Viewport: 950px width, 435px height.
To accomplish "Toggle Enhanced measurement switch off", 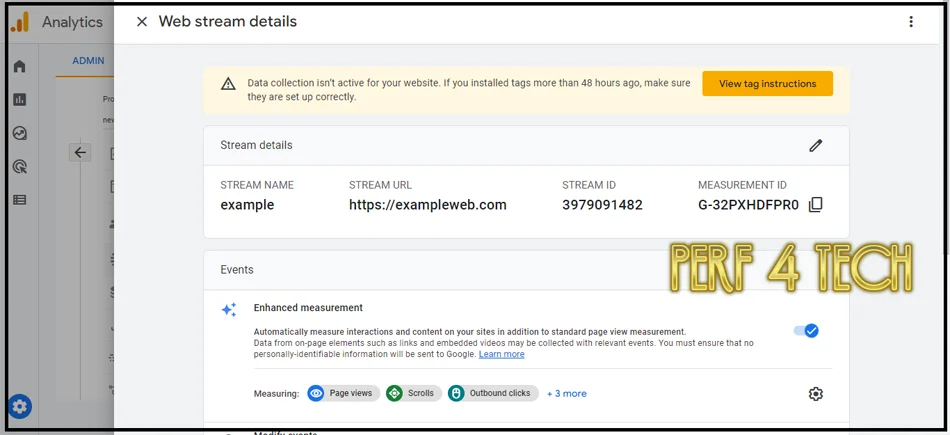I will (x=806, y=331).
